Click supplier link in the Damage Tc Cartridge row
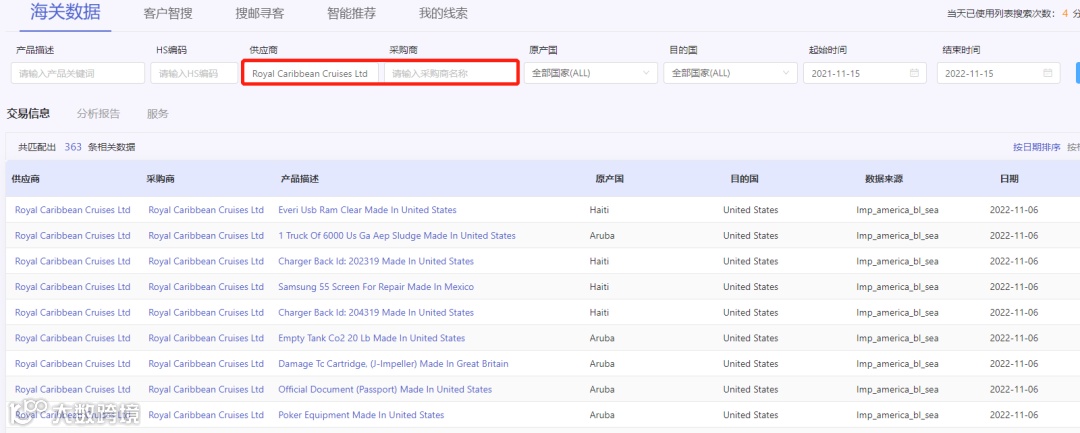Screen dimensions: 1080x433 [72, 363]
